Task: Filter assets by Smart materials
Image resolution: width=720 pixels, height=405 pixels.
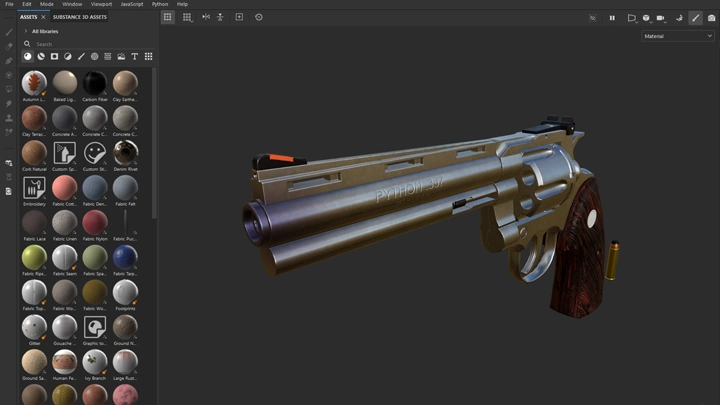Action: [41, 56]
